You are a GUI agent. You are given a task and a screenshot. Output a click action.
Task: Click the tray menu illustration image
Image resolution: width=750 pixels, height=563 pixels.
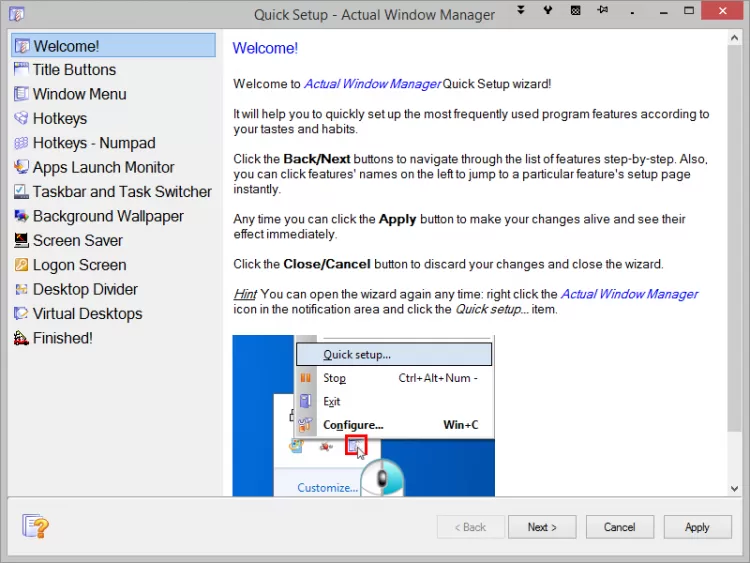click(364, 415)
